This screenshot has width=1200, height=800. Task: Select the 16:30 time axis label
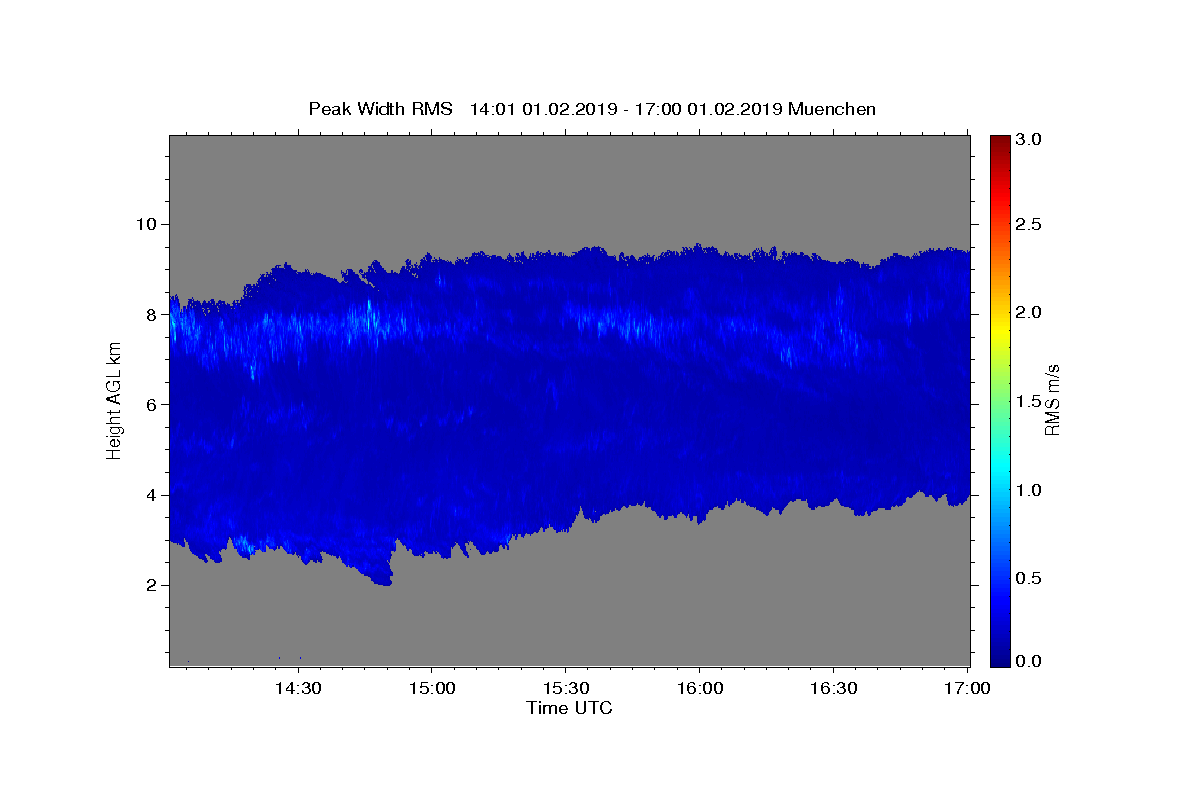click(833, 689)
